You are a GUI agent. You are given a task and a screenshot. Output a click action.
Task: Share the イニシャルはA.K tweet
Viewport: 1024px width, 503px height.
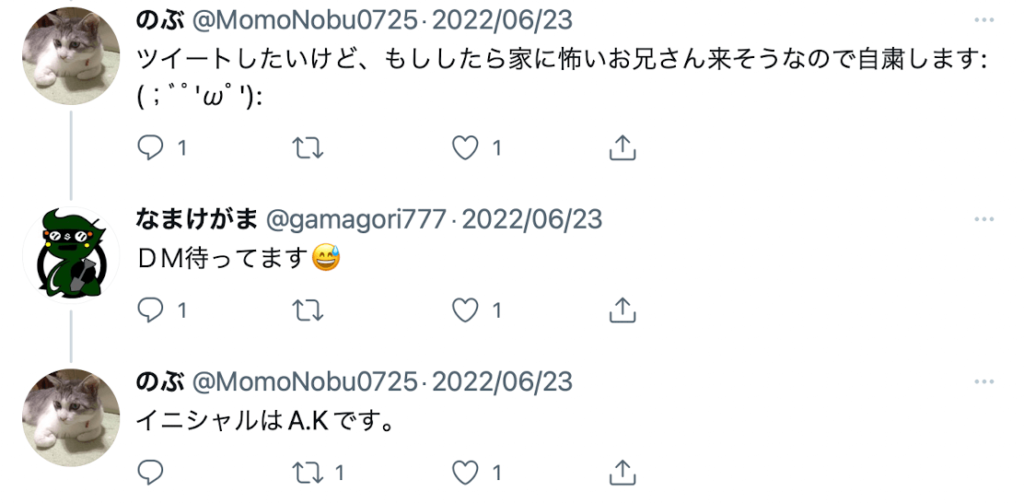(x=622, y=472)
